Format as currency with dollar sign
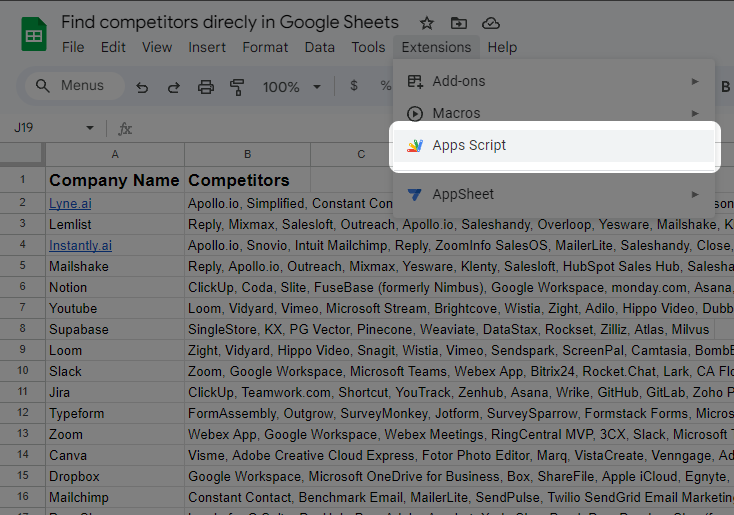The image size is (734, 515). pos(354,86)
